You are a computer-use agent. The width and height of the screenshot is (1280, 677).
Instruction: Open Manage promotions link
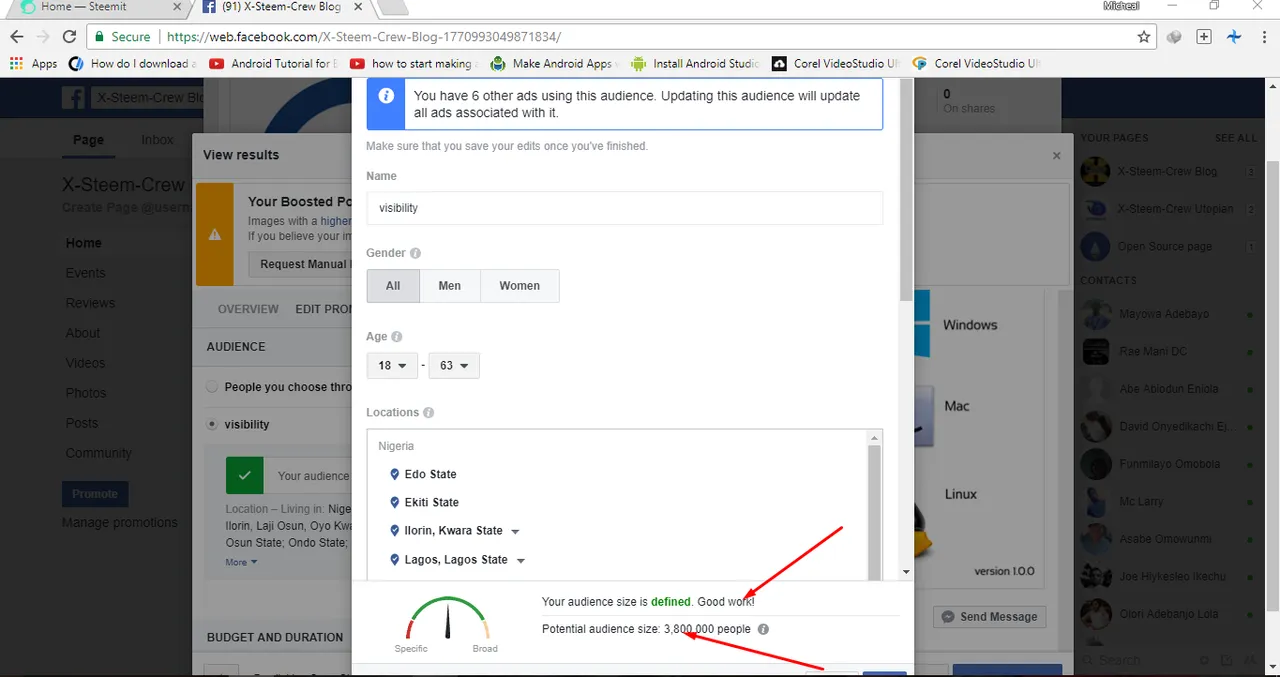(120, 522)
